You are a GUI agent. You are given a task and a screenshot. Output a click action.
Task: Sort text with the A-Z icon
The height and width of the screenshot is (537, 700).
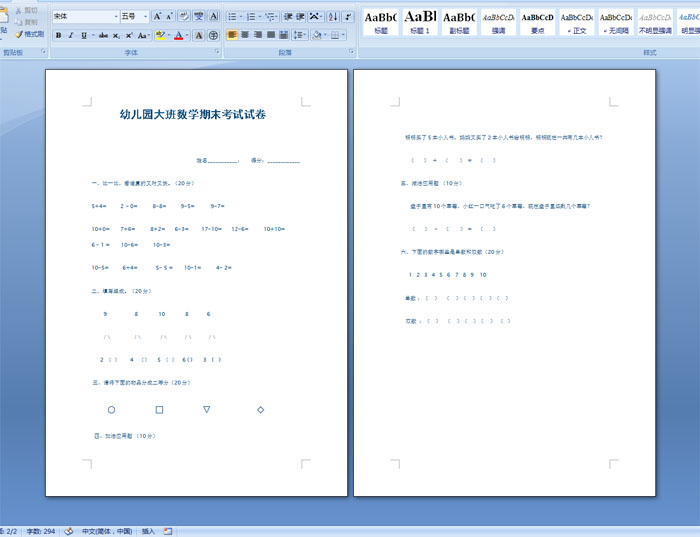tap(333, 17)
